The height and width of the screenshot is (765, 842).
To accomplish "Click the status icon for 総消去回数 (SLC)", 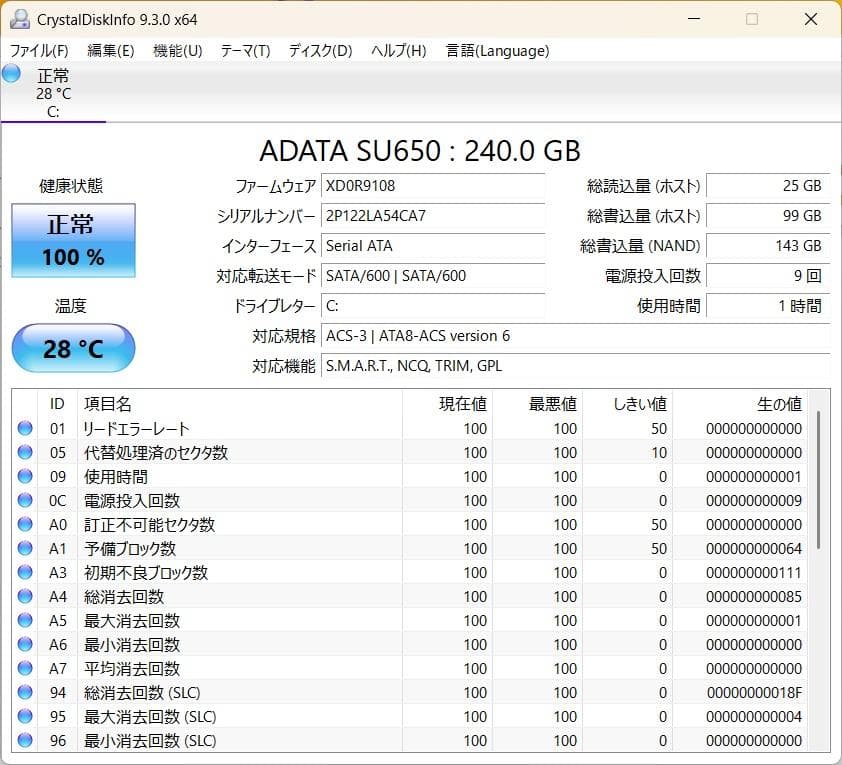I will pyautogui.click(x=26, y=692).
